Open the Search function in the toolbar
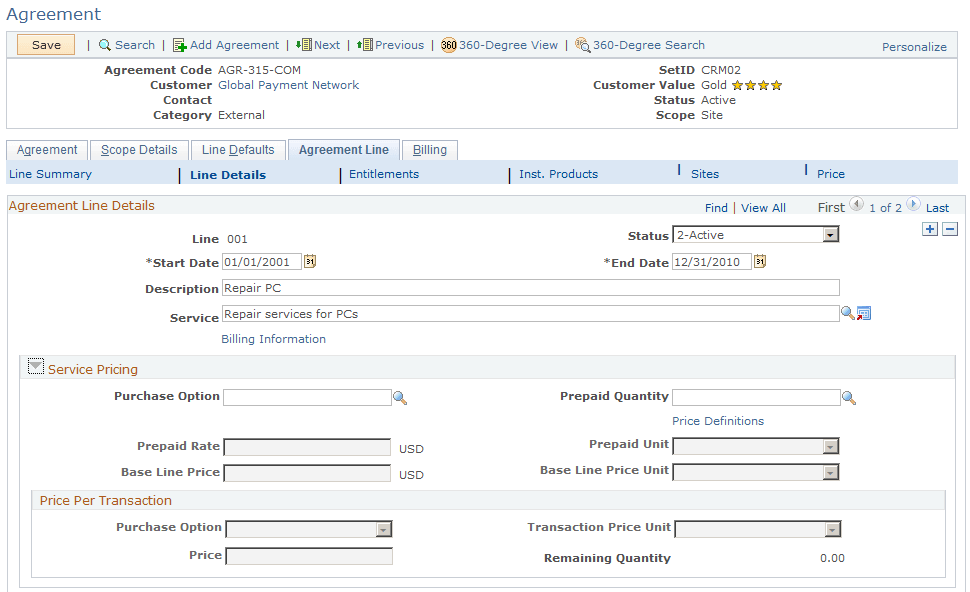This screenshot has width=970, height=592. 126,45
